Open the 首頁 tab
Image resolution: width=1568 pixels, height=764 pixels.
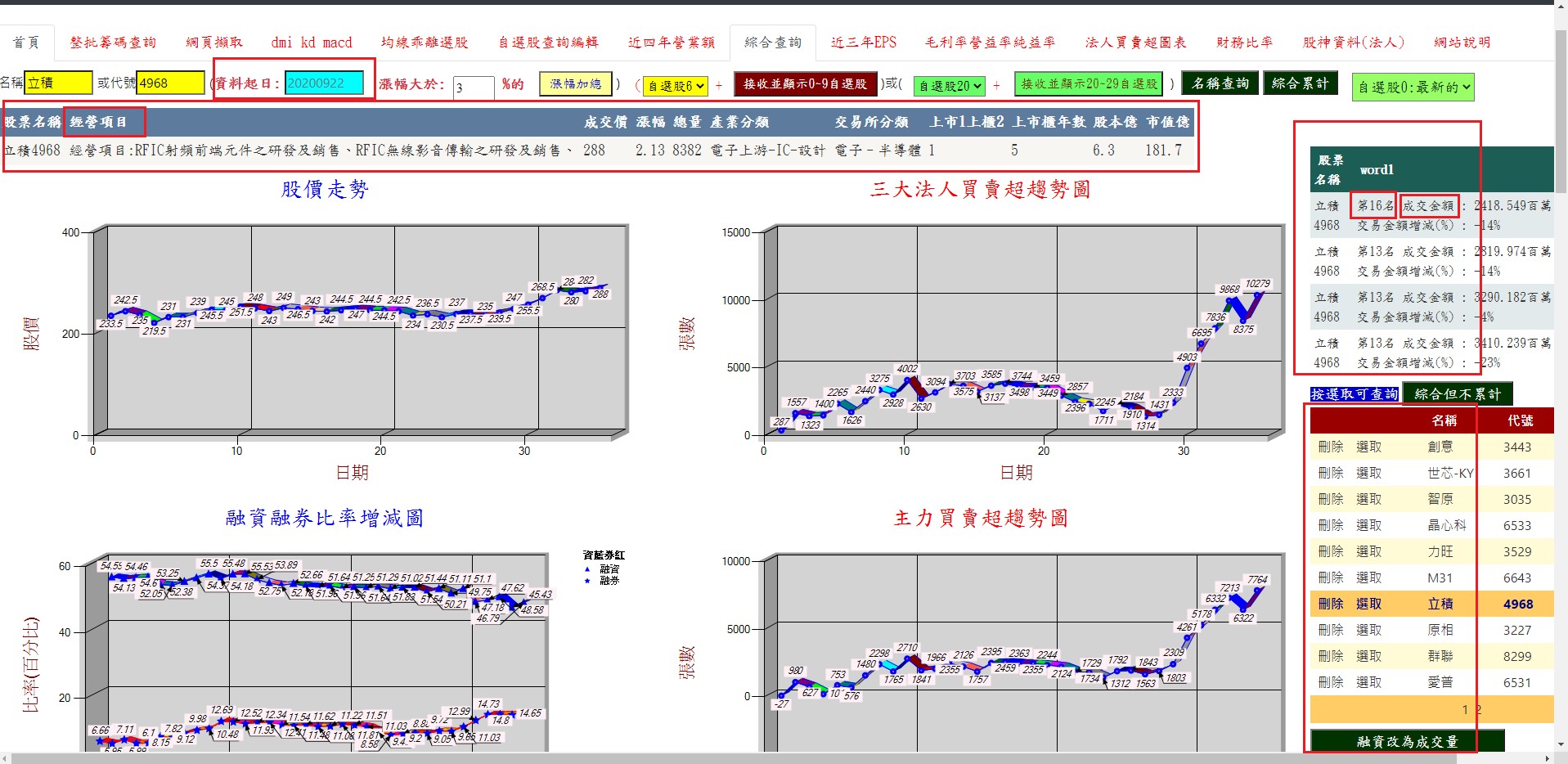point(26,43)
